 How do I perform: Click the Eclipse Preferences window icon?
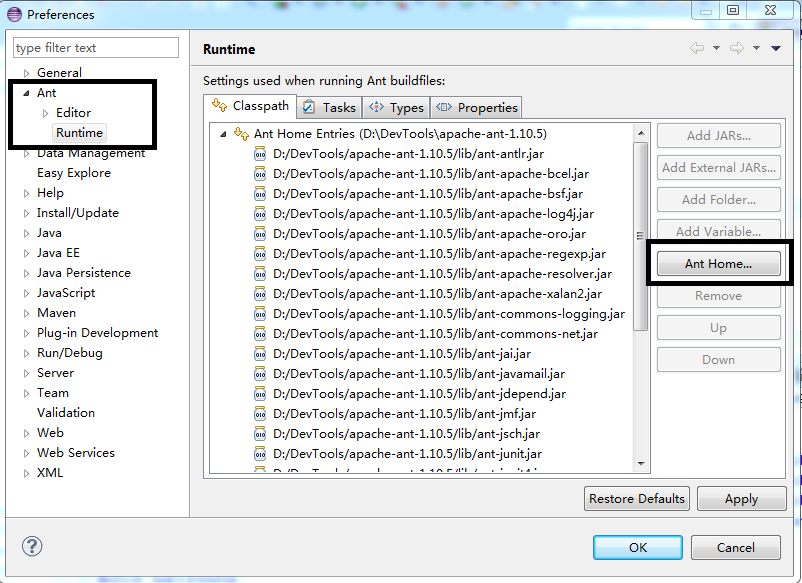click(14, 14)
